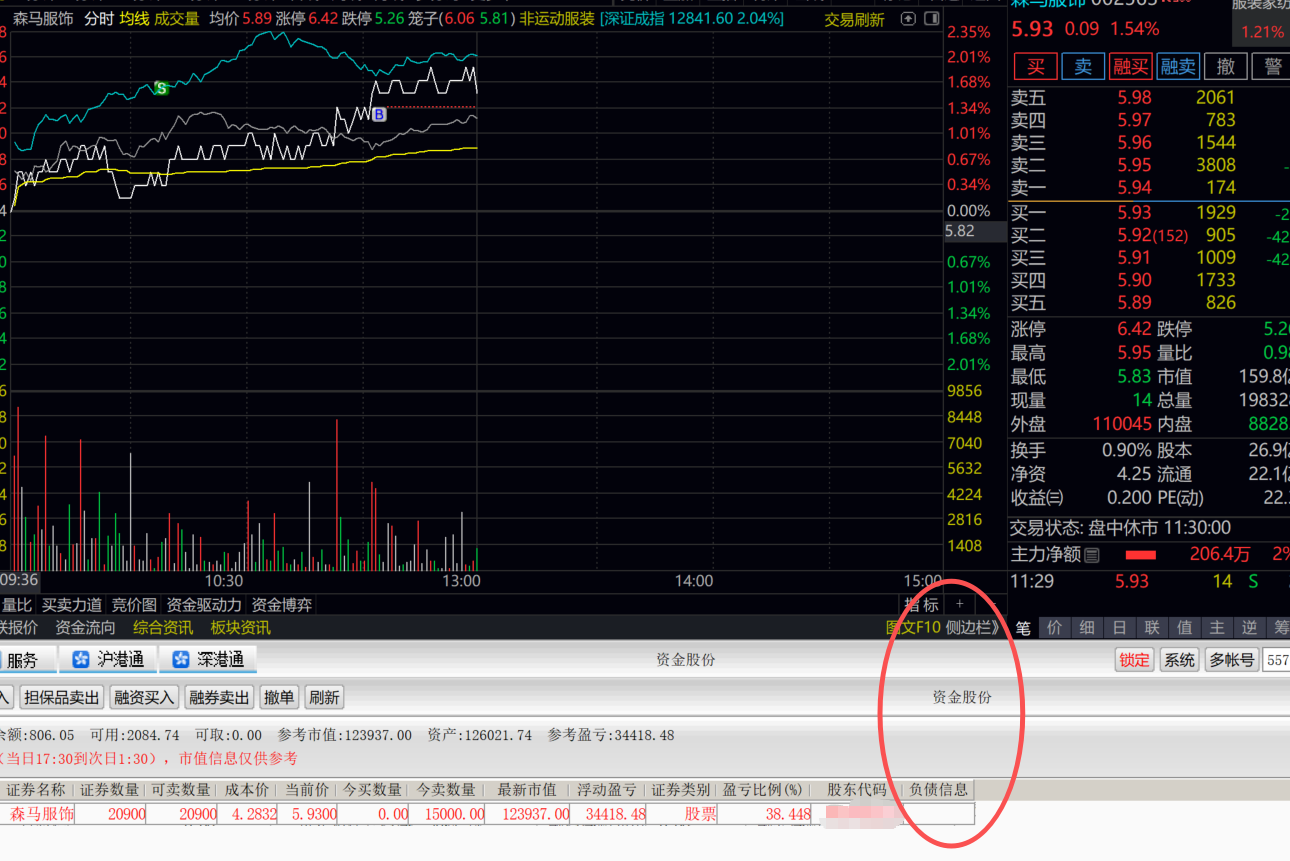Click the green S sell marker on chart
Screen dimensions: 1290x861
point(160,88)
